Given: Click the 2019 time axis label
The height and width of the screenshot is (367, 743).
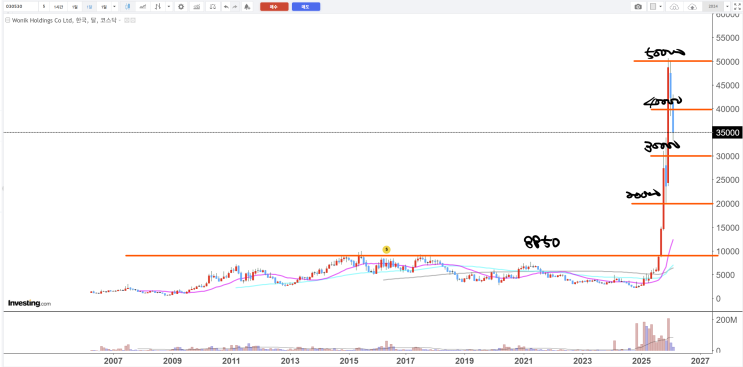Looking at the screenshot, I should point(465,361).
